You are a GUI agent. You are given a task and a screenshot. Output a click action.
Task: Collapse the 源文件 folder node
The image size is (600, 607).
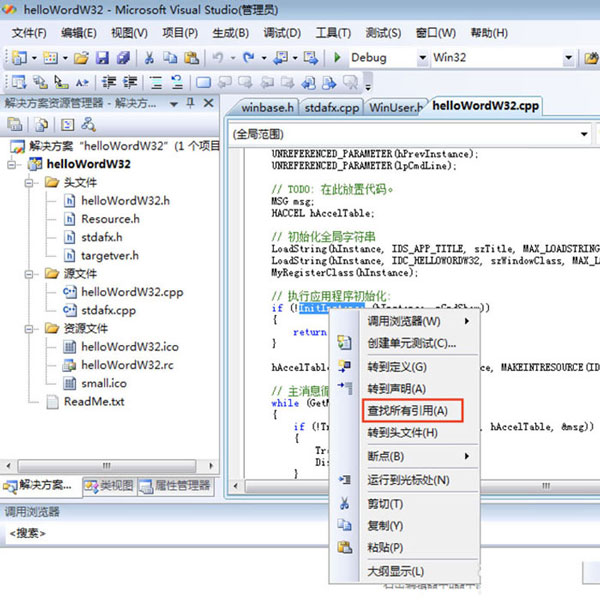32,274
